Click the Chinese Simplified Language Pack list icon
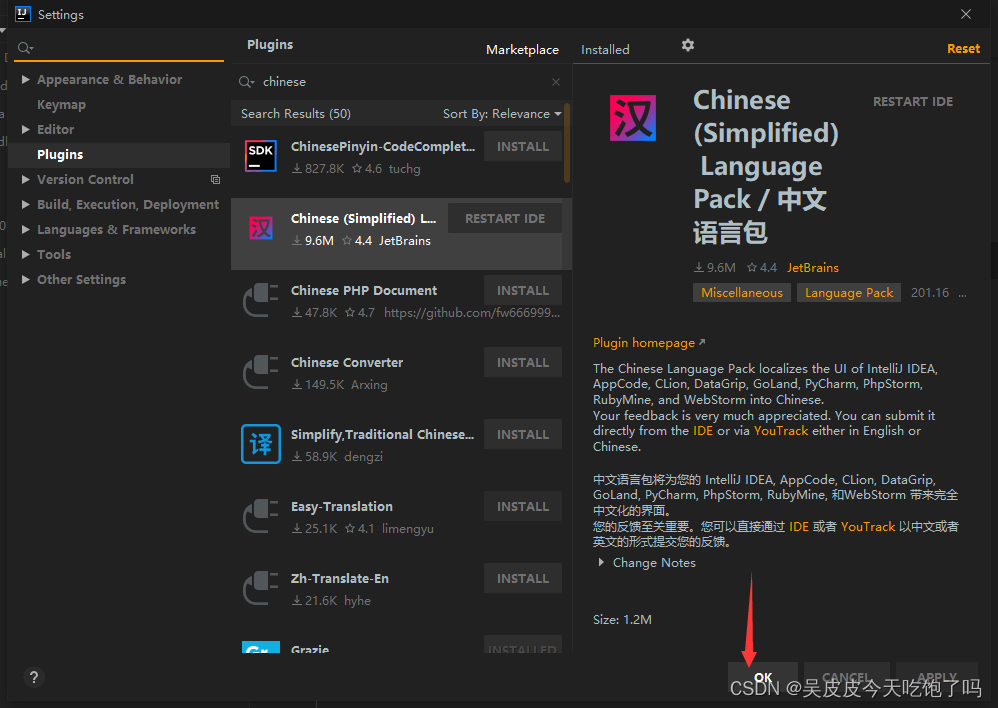Viewport: 998px width, 708px height. (x=261, y=228)
